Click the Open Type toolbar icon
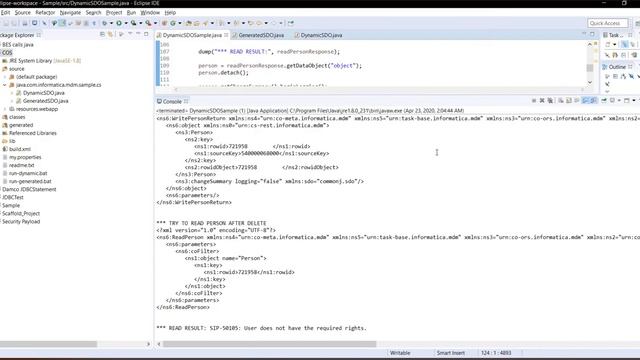This screenshot has height=360, width=640. tap(188, 23)
